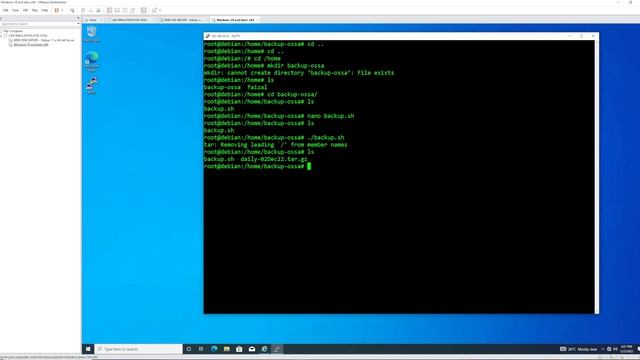Click the PuTTY desktop shortcut icon
The image size is (640, 360).
(x=91, y=86)
